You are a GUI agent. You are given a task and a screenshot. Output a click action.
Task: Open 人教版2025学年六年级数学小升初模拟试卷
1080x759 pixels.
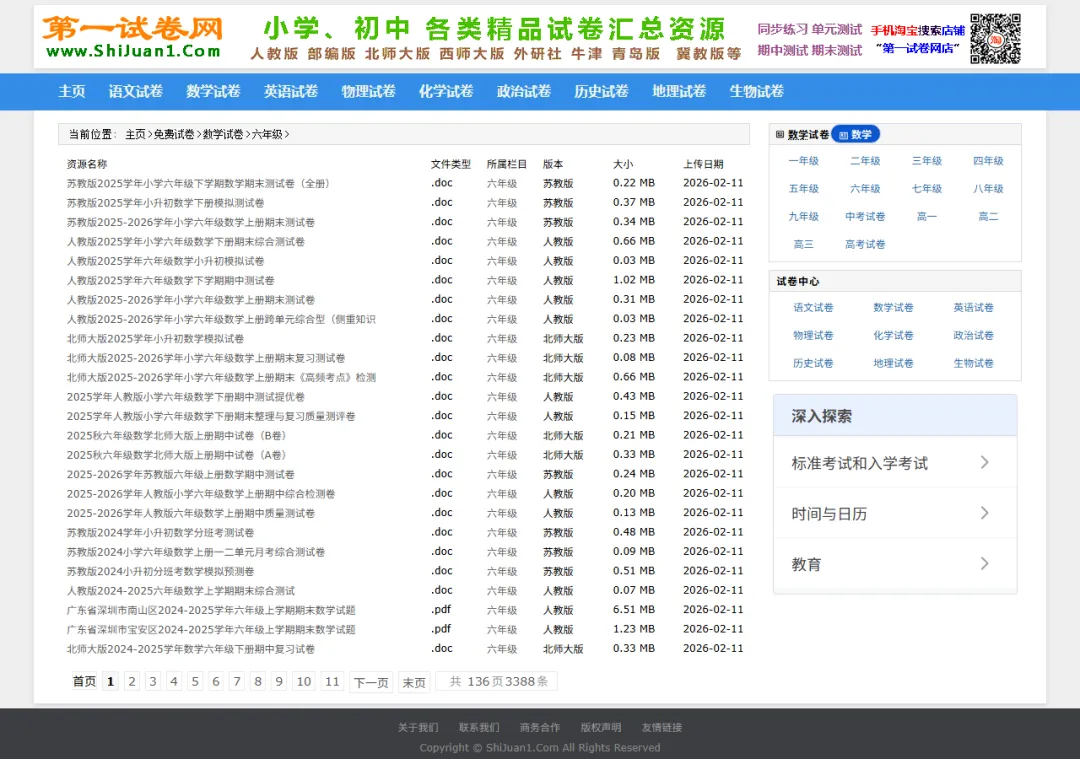(165, 261)
